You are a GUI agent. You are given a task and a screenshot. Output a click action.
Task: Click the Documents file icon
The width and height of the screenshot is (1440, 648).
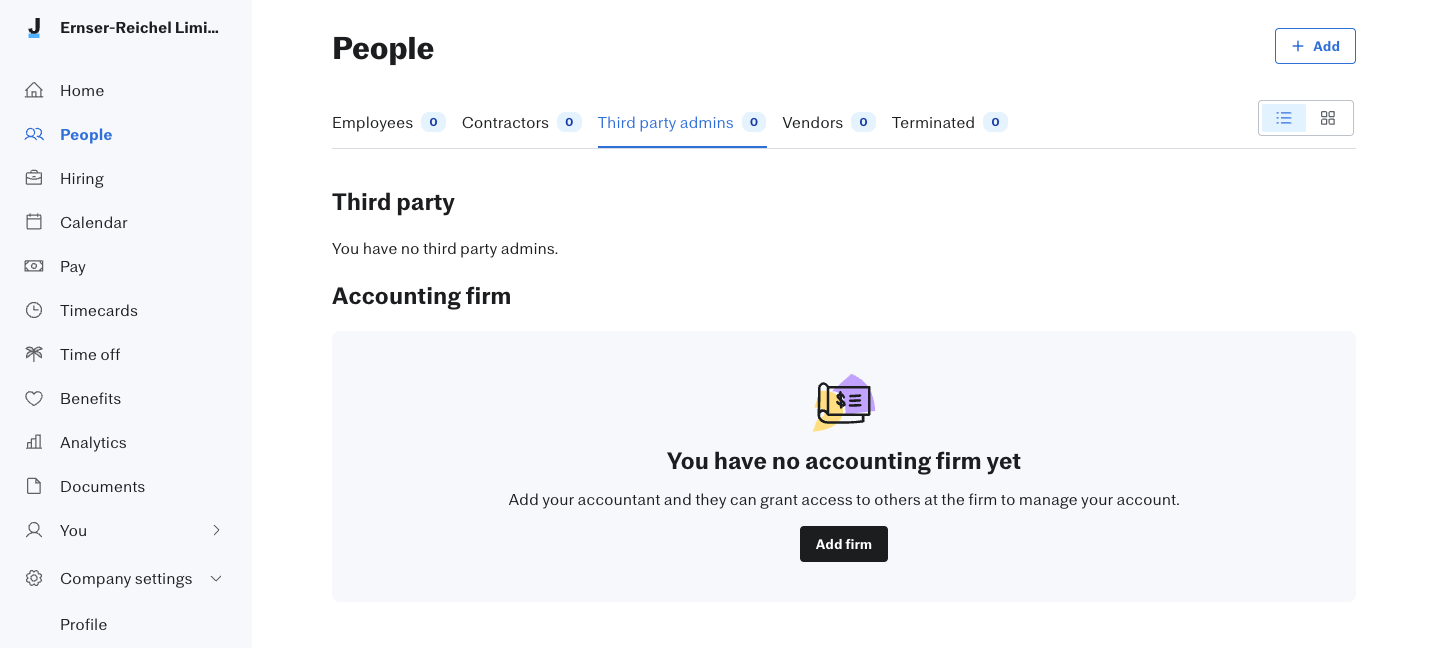click(x=34, y=486)
